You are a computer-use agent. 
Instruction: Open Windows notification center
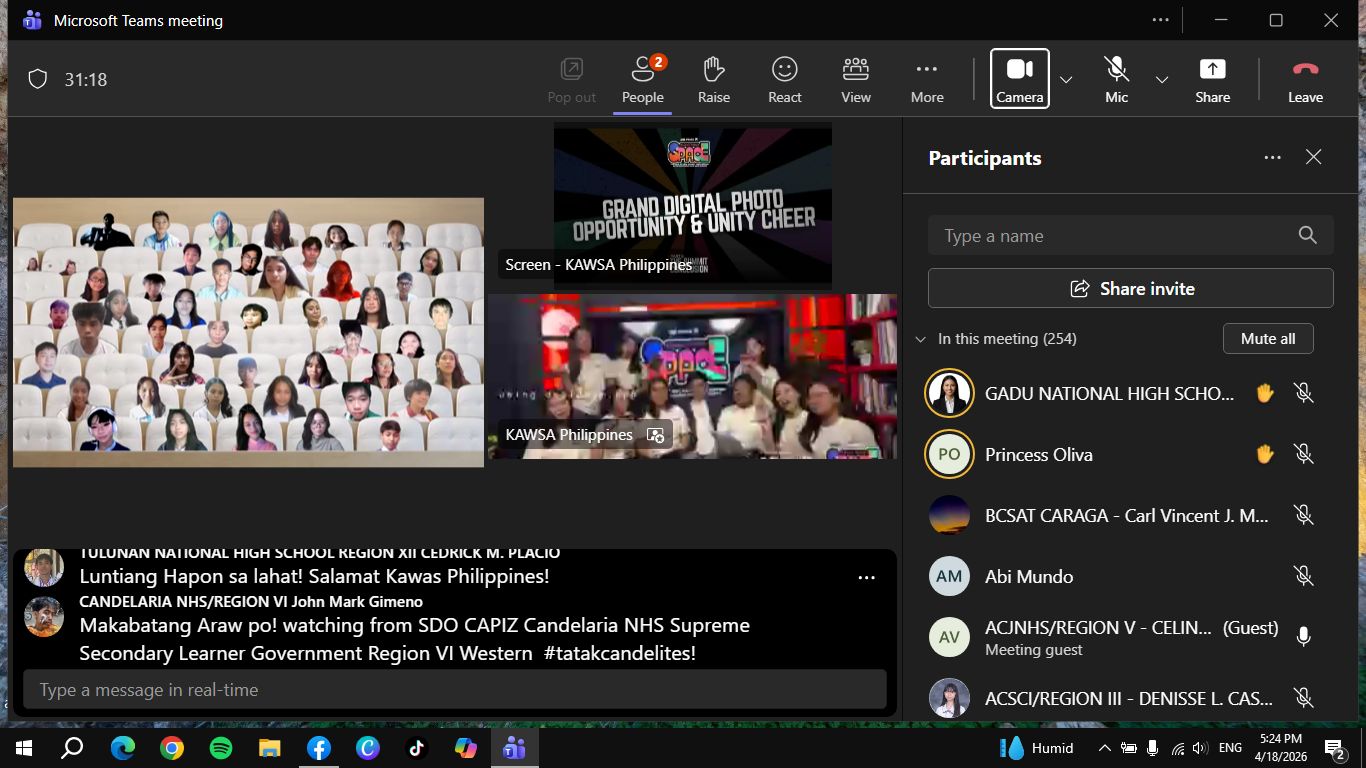click(1335, 748)
